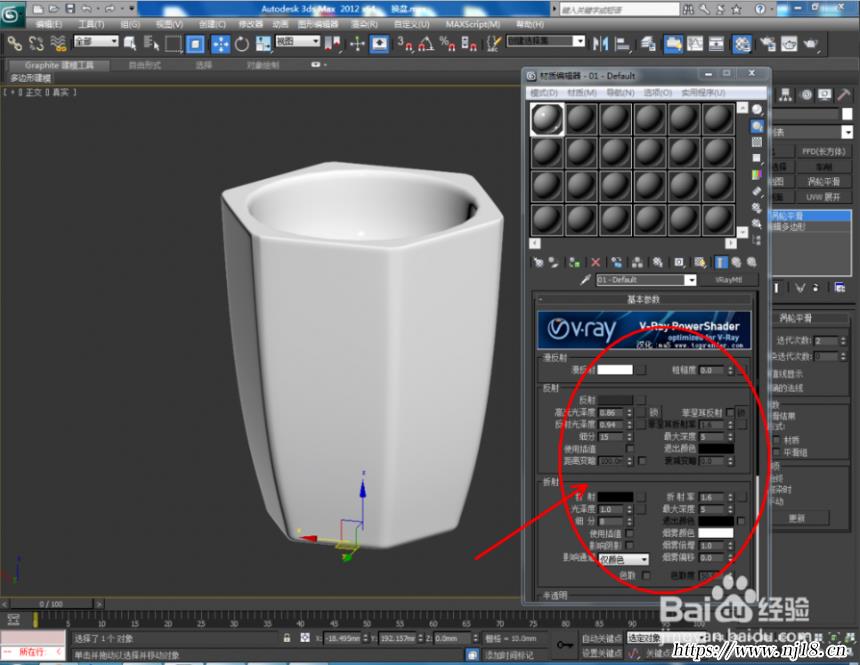Select the first material sample sphere slot
860x665 pixels.
coord(547,119)
